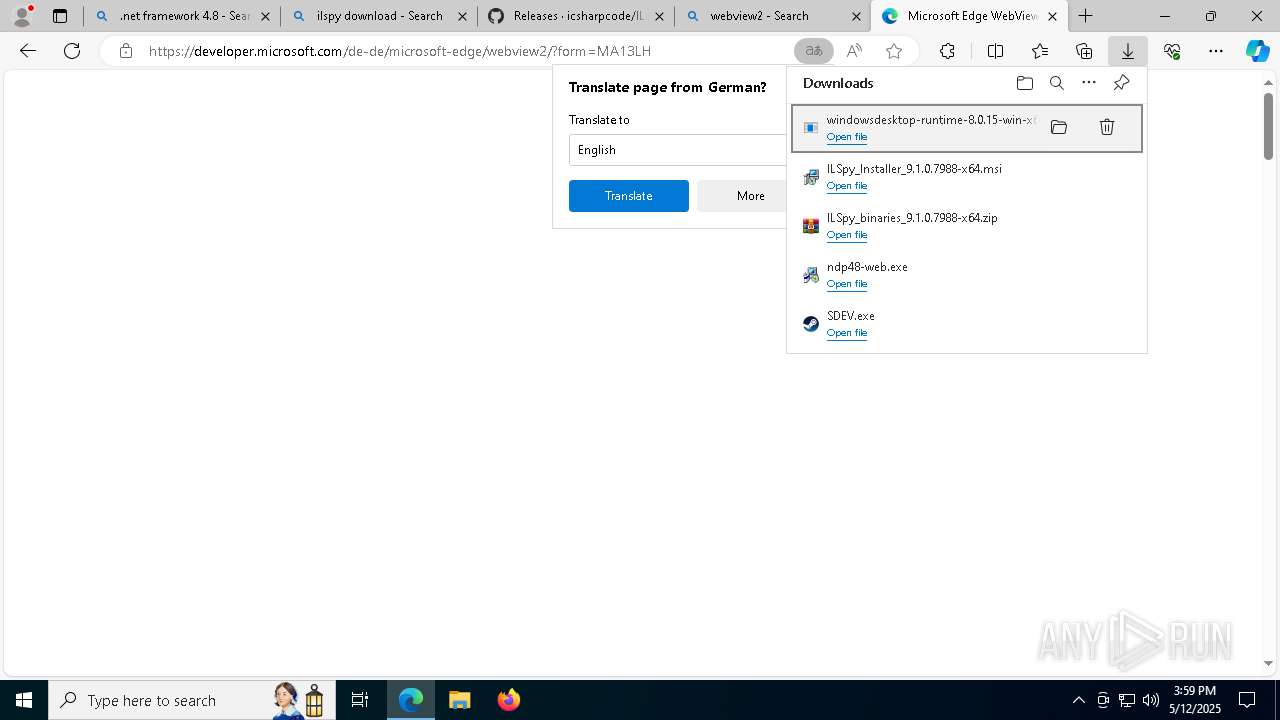Show windowsdesktop-runtime file in folder
Screen dimensions: 1280x720
tap(1059, 127)
